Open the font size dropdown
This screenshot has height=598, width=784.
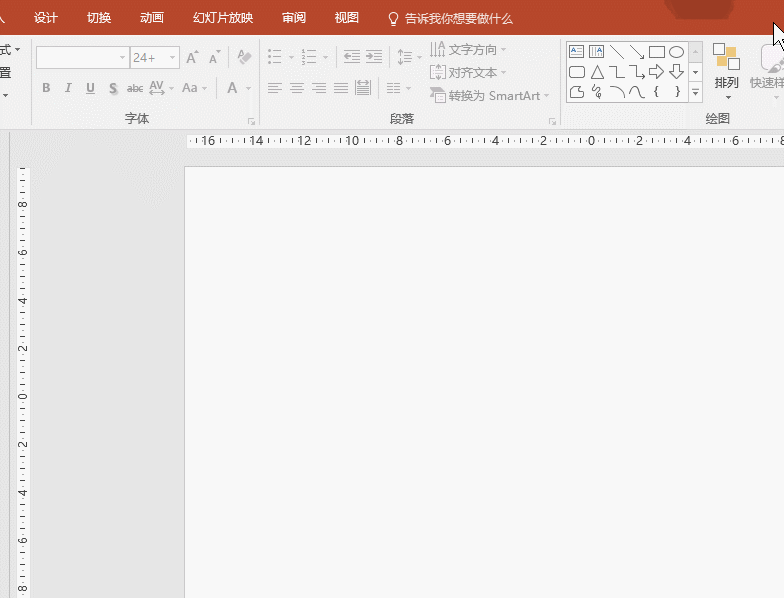[x=172, y=58]
